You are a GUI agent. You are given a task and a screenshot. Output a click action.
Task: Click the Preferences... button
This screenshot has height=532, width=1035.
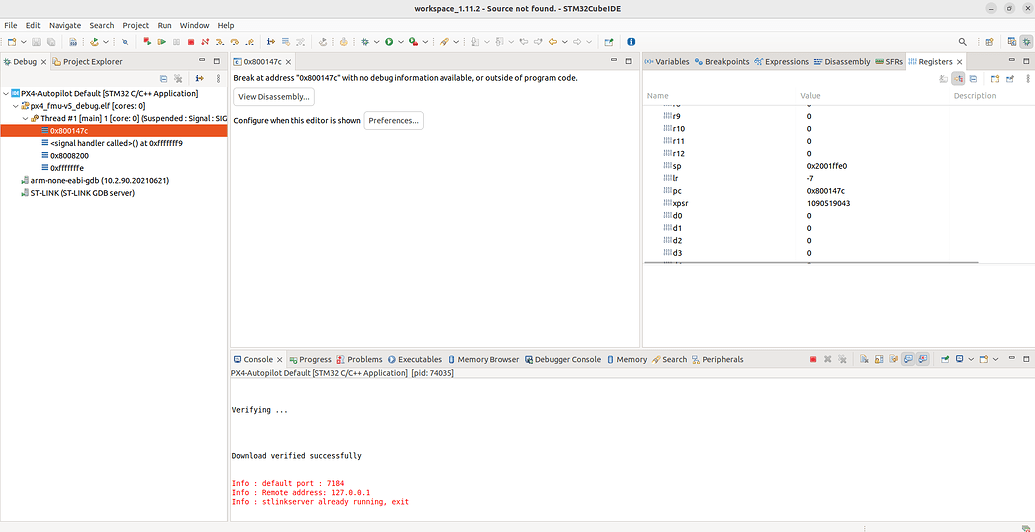[393, 121]
